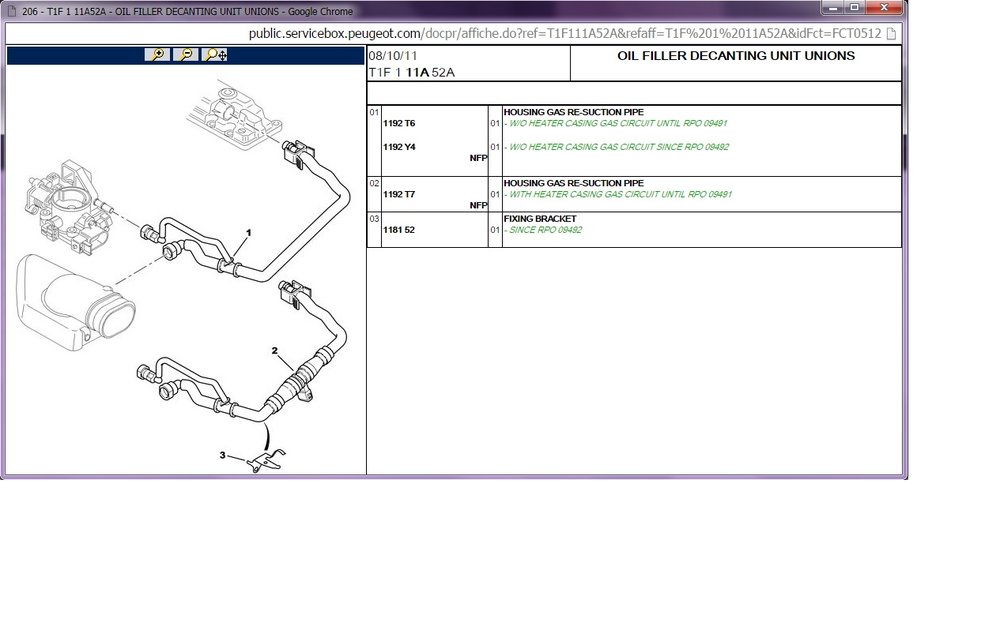Click the NFP label under 1192 Y4
Screen dimensions: 1000x641
click(478, 158)
